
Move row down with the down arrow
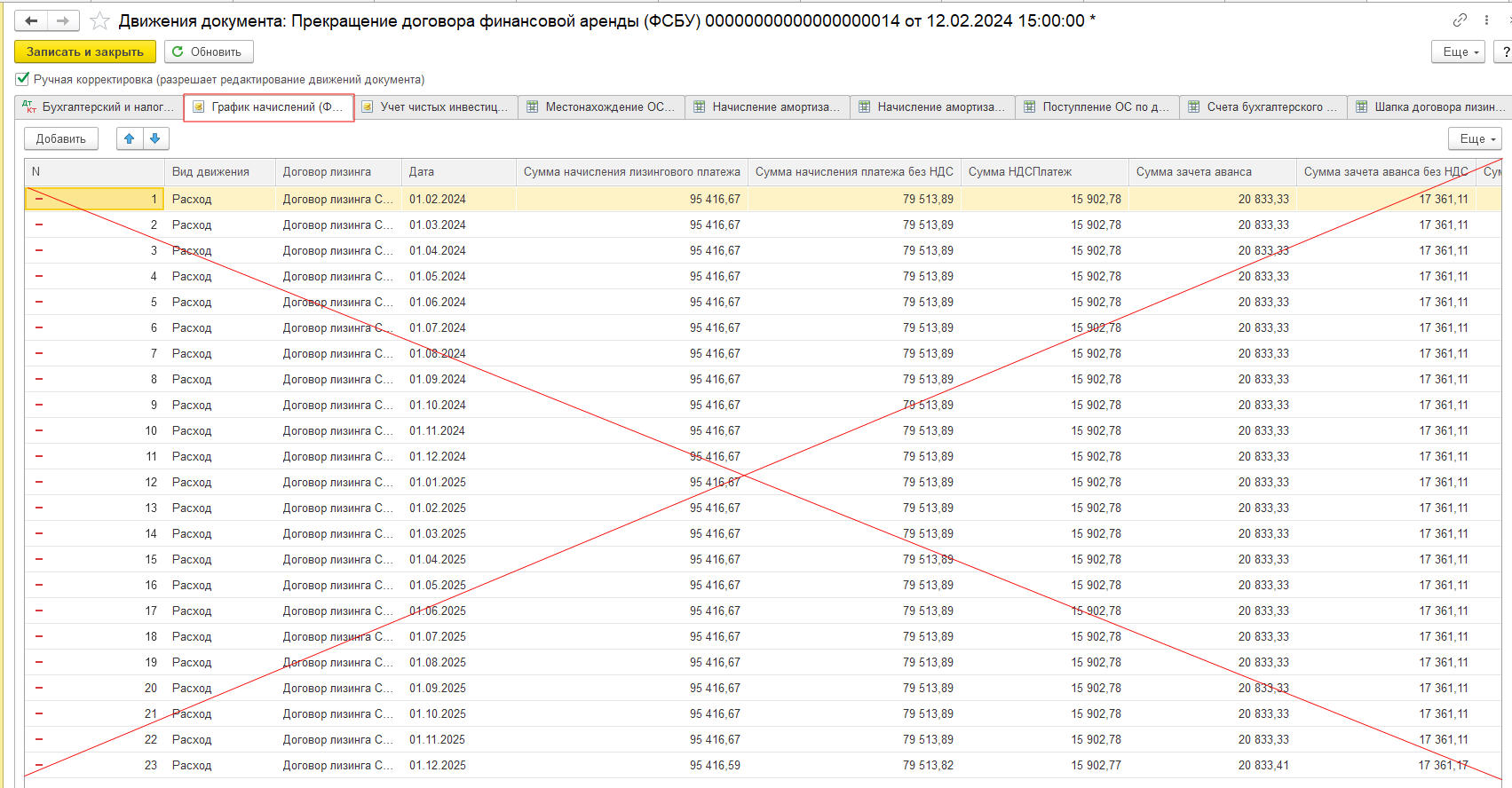click(155, 138)
